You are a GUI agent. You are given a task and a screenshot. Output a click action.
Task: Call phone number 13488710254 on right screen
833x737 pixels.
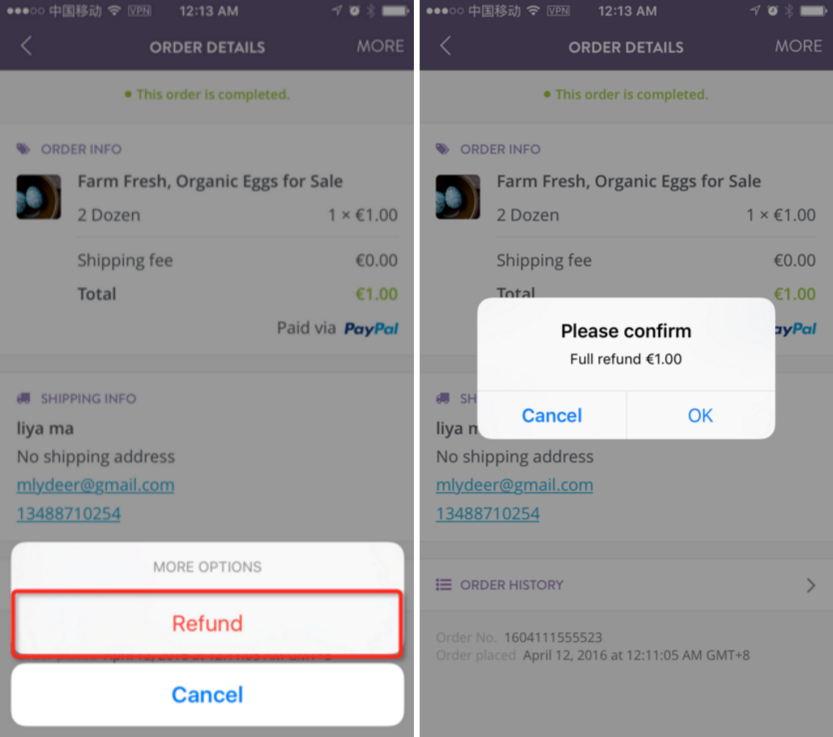(x=488, y=514)
